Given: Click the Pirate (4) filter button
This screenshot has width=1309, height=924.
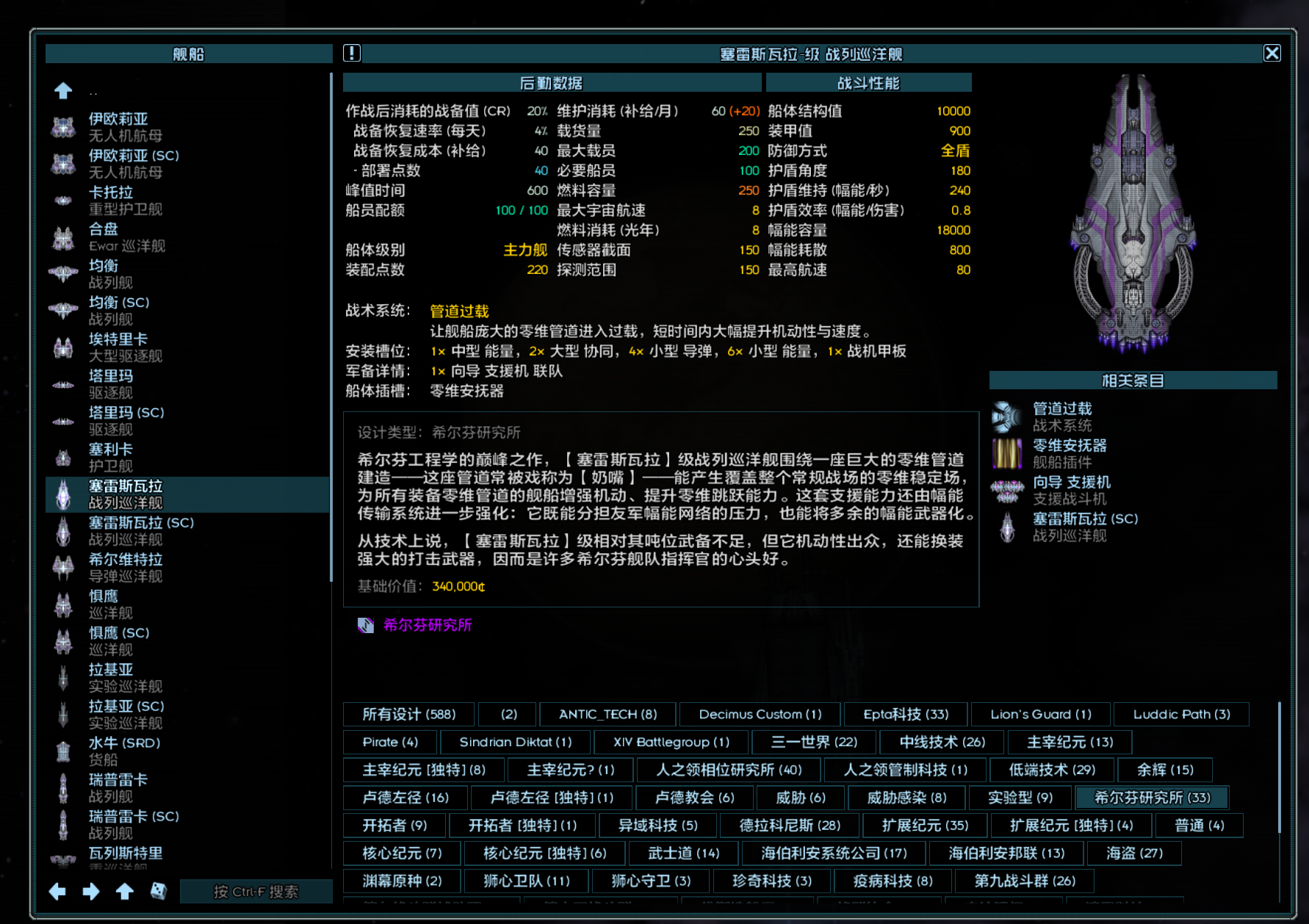Looking at the screenshot, I should (x=390, y=742).
